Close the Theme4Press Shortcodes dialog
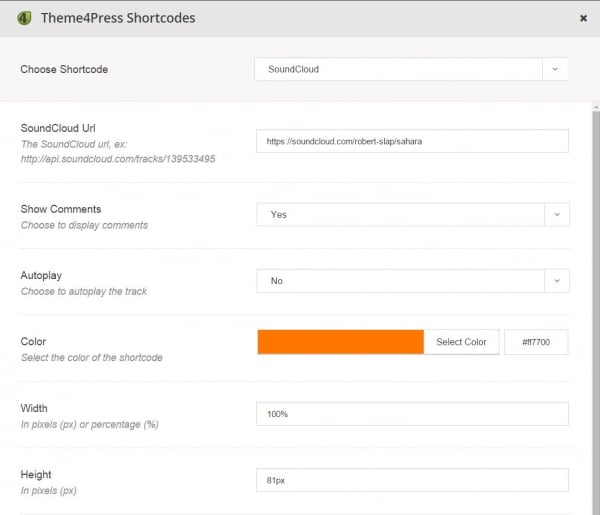Viewport: 600px width, 515px height. 583,18
